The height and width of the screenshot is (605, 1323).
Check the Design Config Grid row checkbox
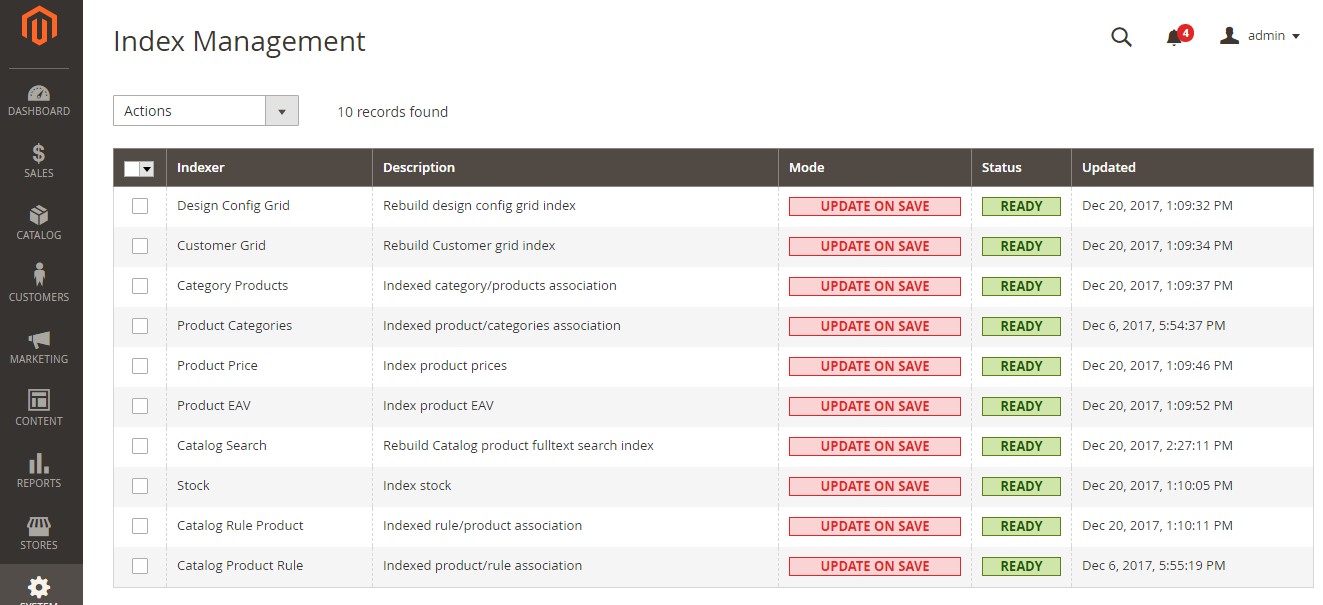(139, 205)
